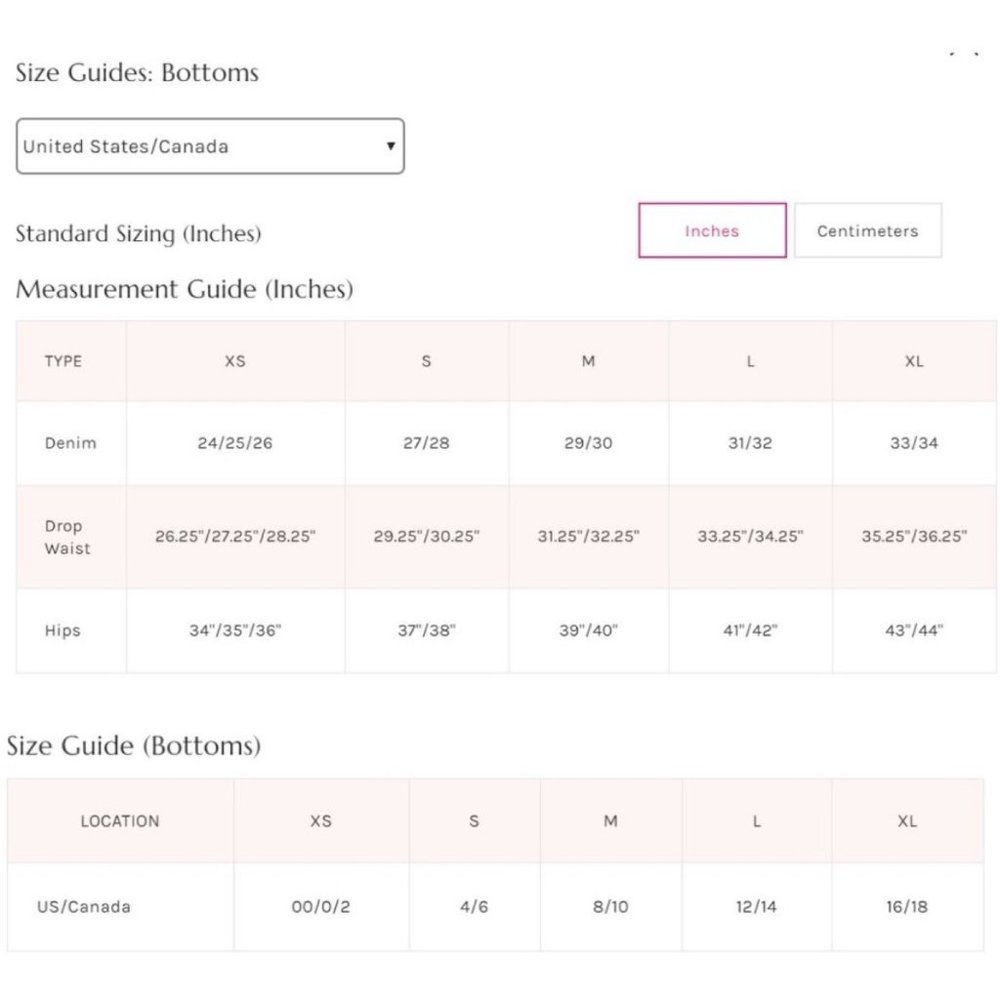The width and height of the screenshot is (1000, 1000).
Task: Click the US/Canada row label
Action: [x=84, y=906]
